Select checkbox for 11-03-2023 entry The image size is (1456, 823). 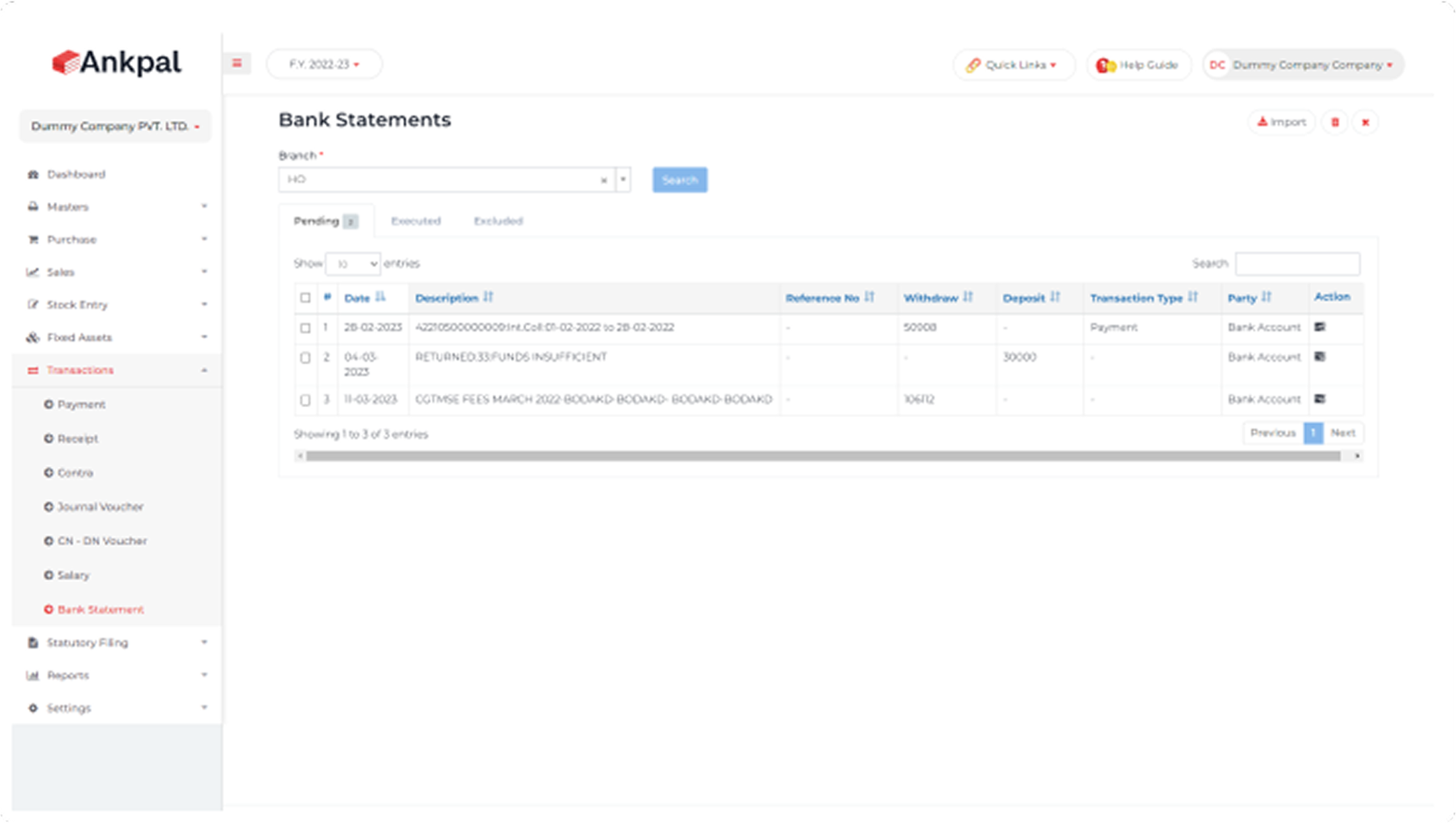305,400
